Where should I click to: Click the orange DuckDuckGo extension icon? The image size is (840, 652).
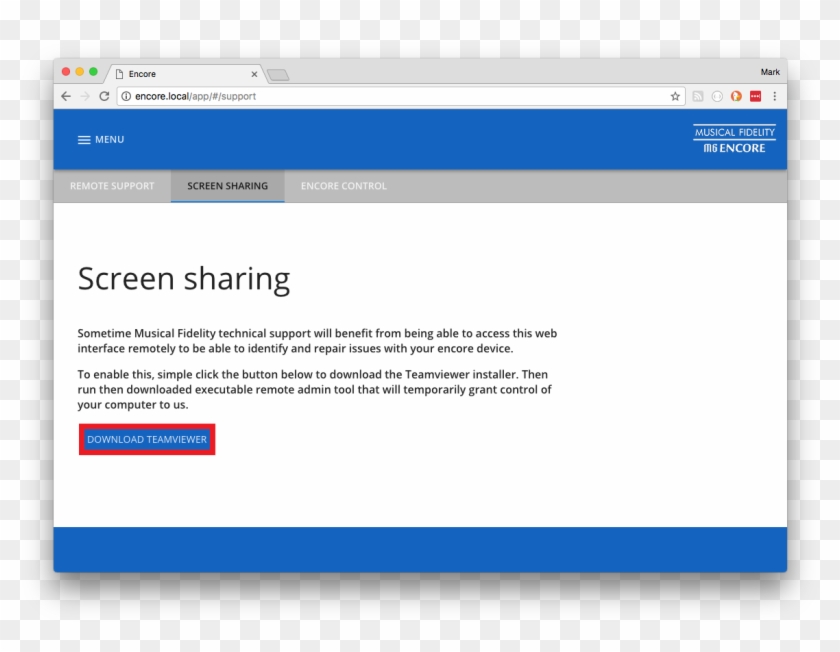tap(736, 97)
